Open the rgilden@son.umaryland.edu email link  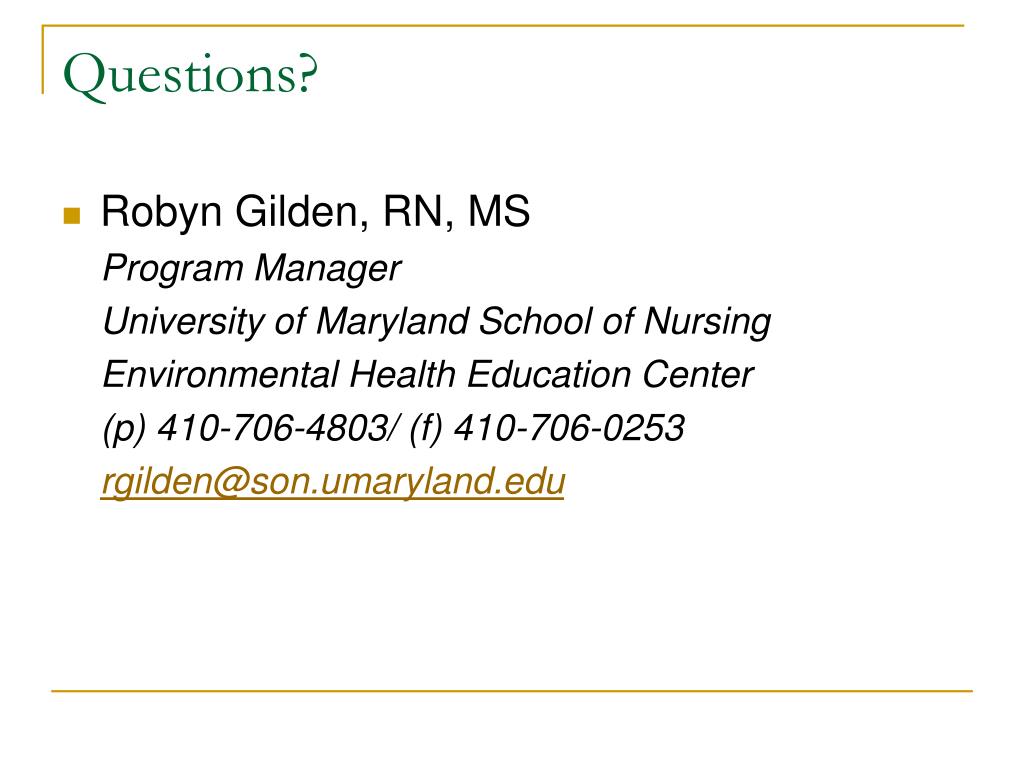[333, 482]
